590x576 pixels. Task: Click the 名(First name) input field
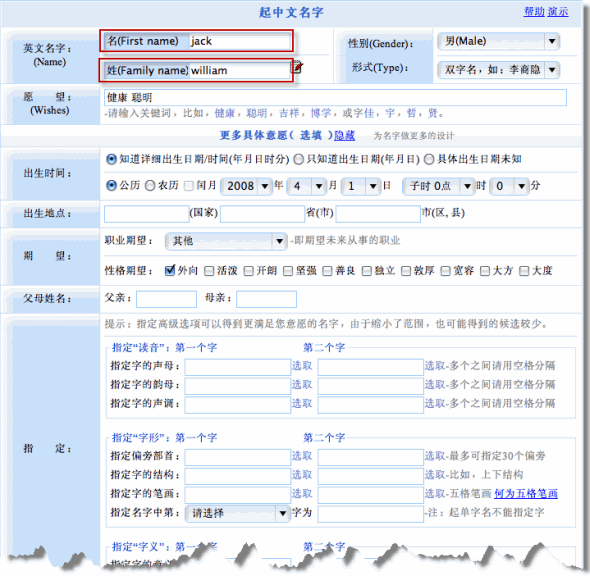(x=240, y=41)
